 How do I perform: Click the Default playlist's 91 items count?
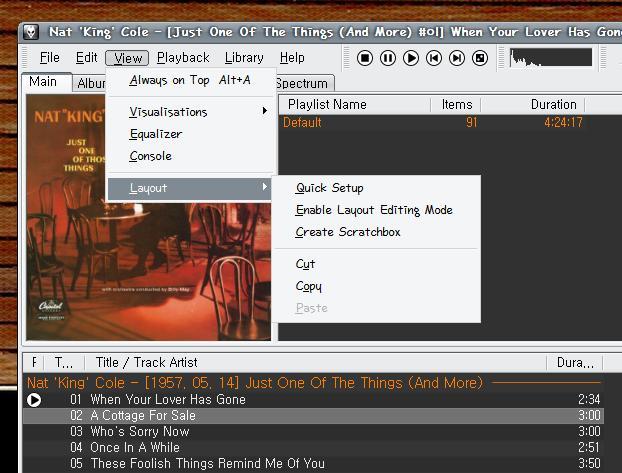[471, 123]
